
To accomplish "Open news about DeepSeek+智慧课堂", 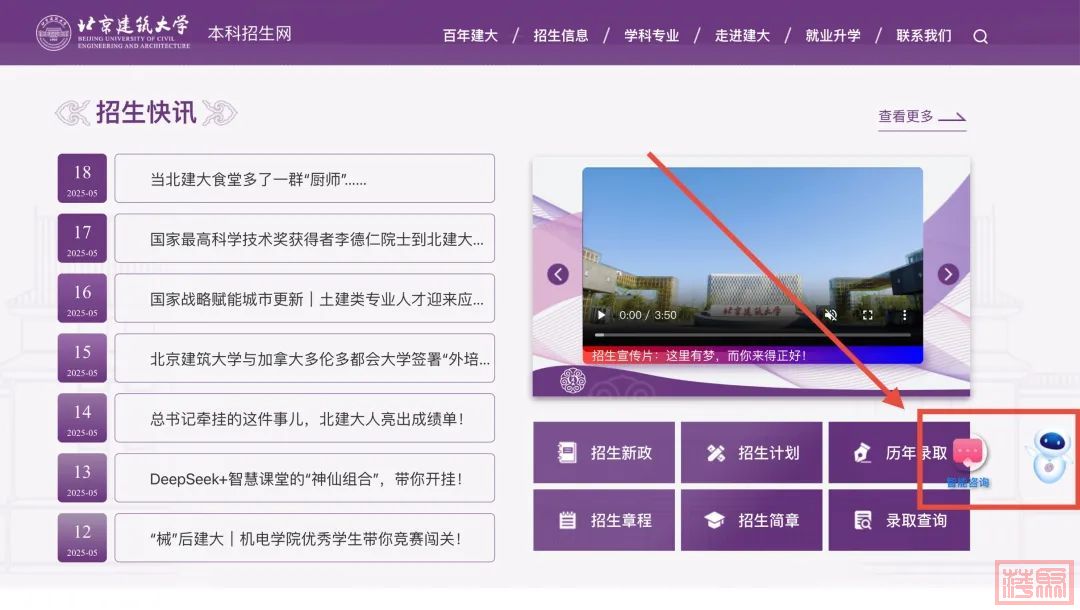I will coord(305,478).
